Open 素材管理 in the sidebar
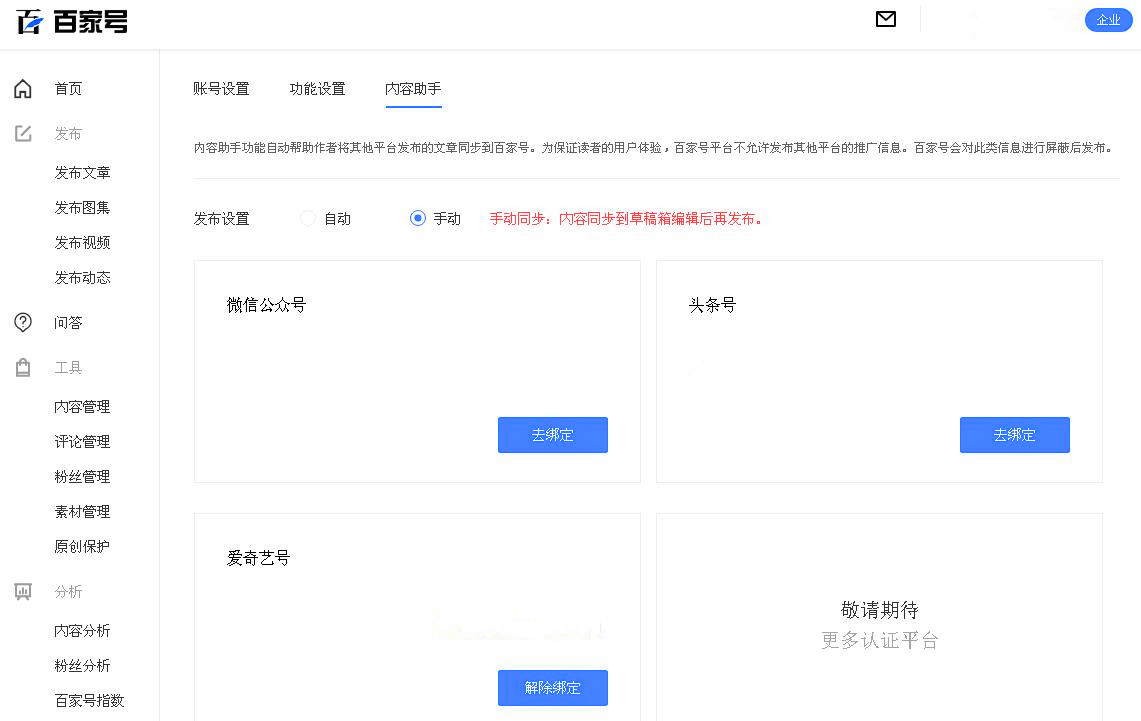The width and height of the screenshot is (1141, 721). [x=82, y=511]
